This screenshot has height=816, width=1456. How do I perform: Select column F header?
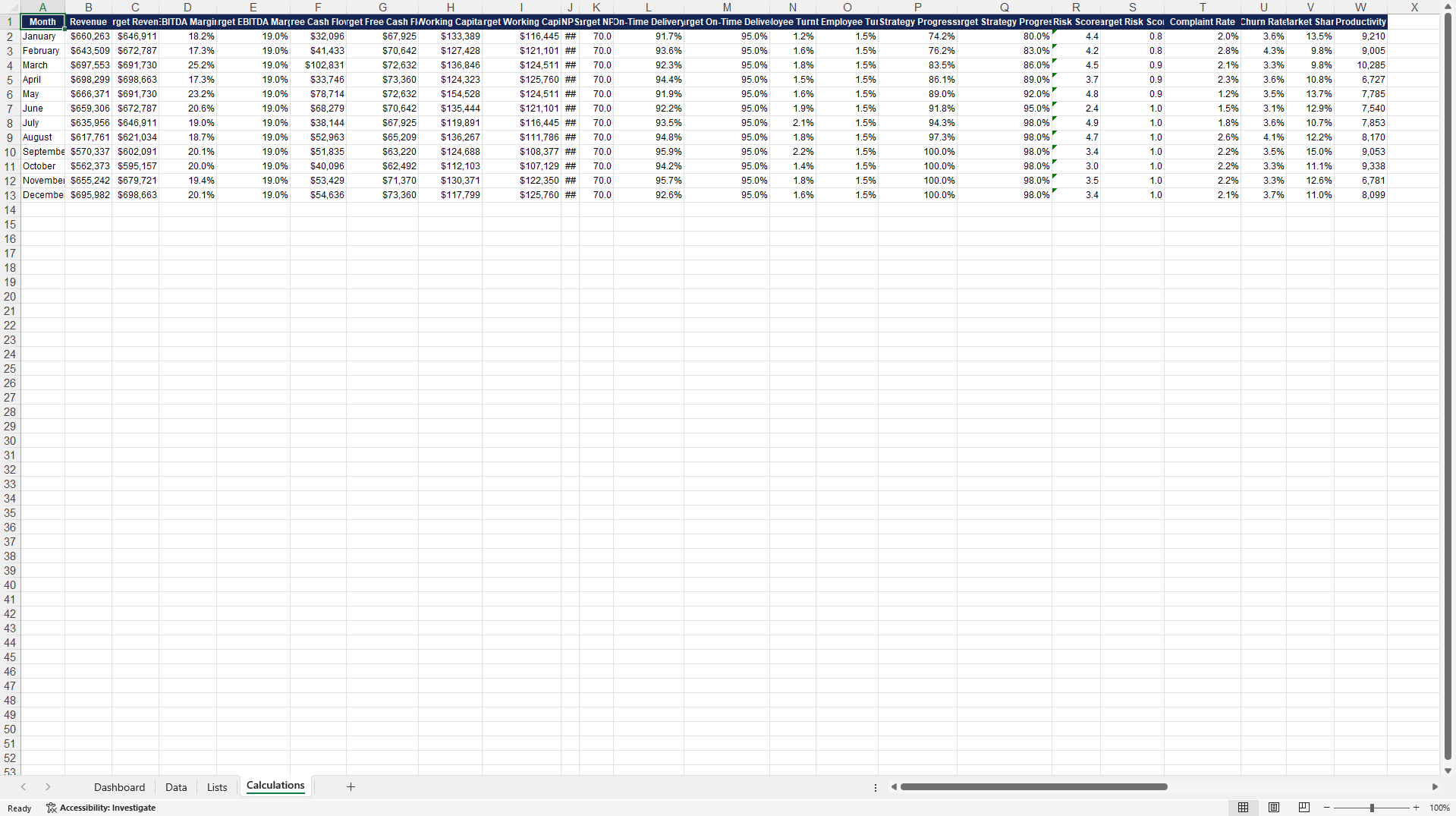(x=318, y=7)
